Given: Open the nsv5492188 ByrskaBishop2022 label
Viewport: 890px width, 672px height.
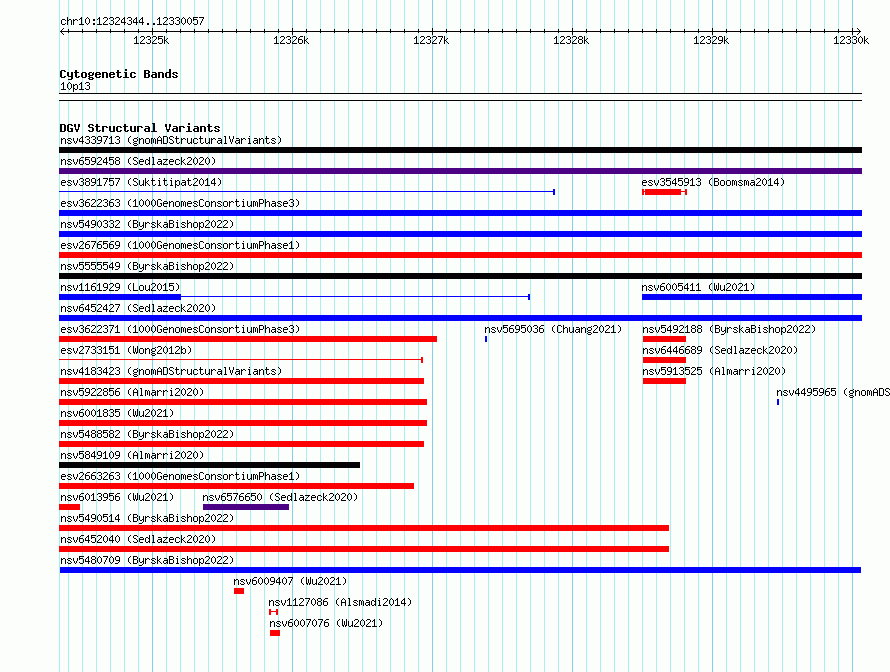Looking at the screenshot, I should [x=729, y=329].
